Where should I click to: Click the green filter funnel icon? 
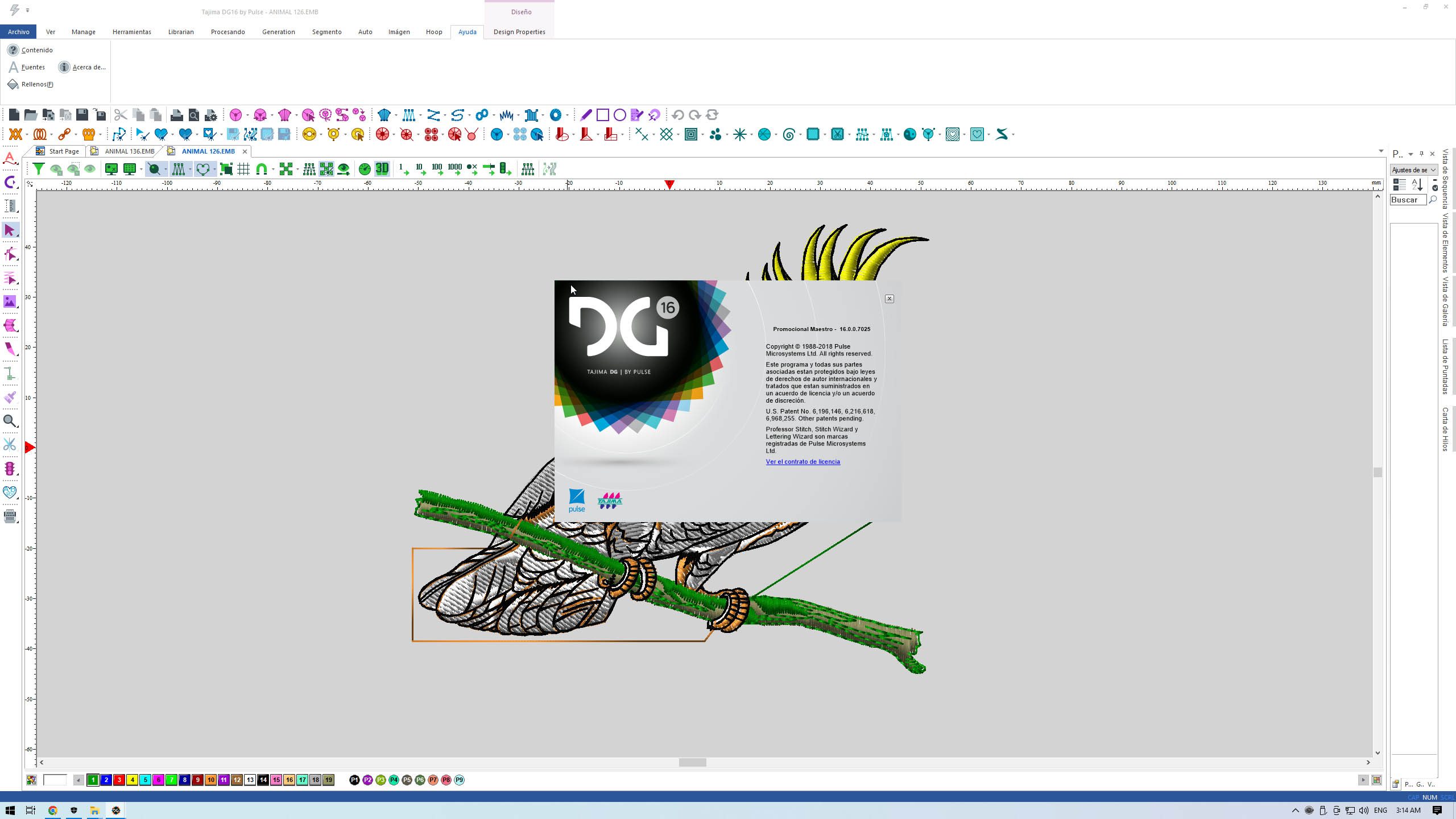[38, 169]
